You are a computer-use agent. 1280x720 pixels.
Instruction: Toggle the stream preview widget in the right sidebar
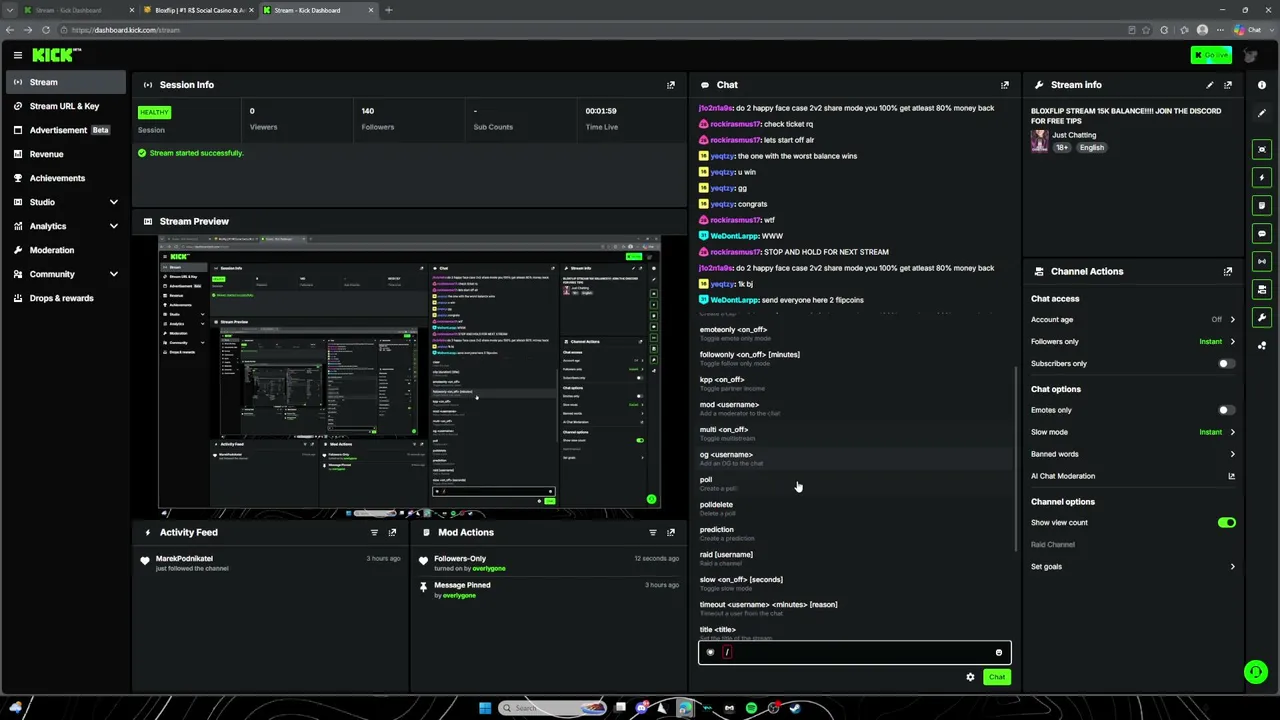(1262, 149)
